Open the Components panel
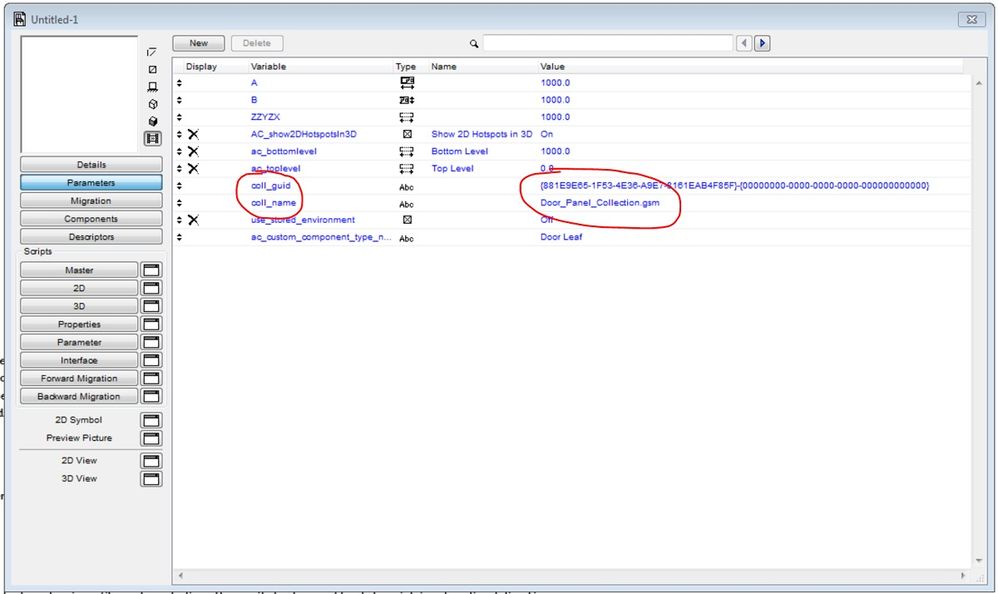 [91, 218]
